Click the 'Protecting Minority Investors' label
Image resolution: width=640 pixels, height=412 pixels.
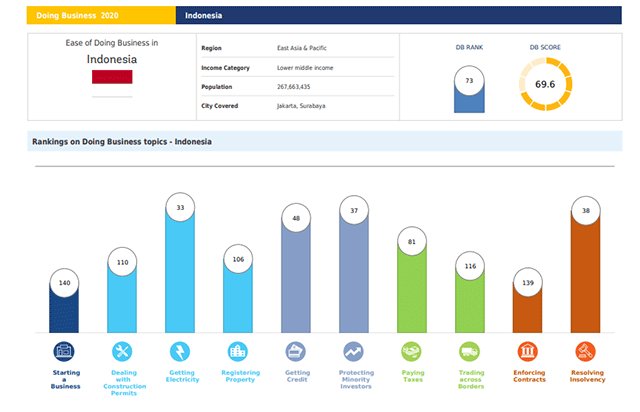pyautogui.click(x=356, y=379)
